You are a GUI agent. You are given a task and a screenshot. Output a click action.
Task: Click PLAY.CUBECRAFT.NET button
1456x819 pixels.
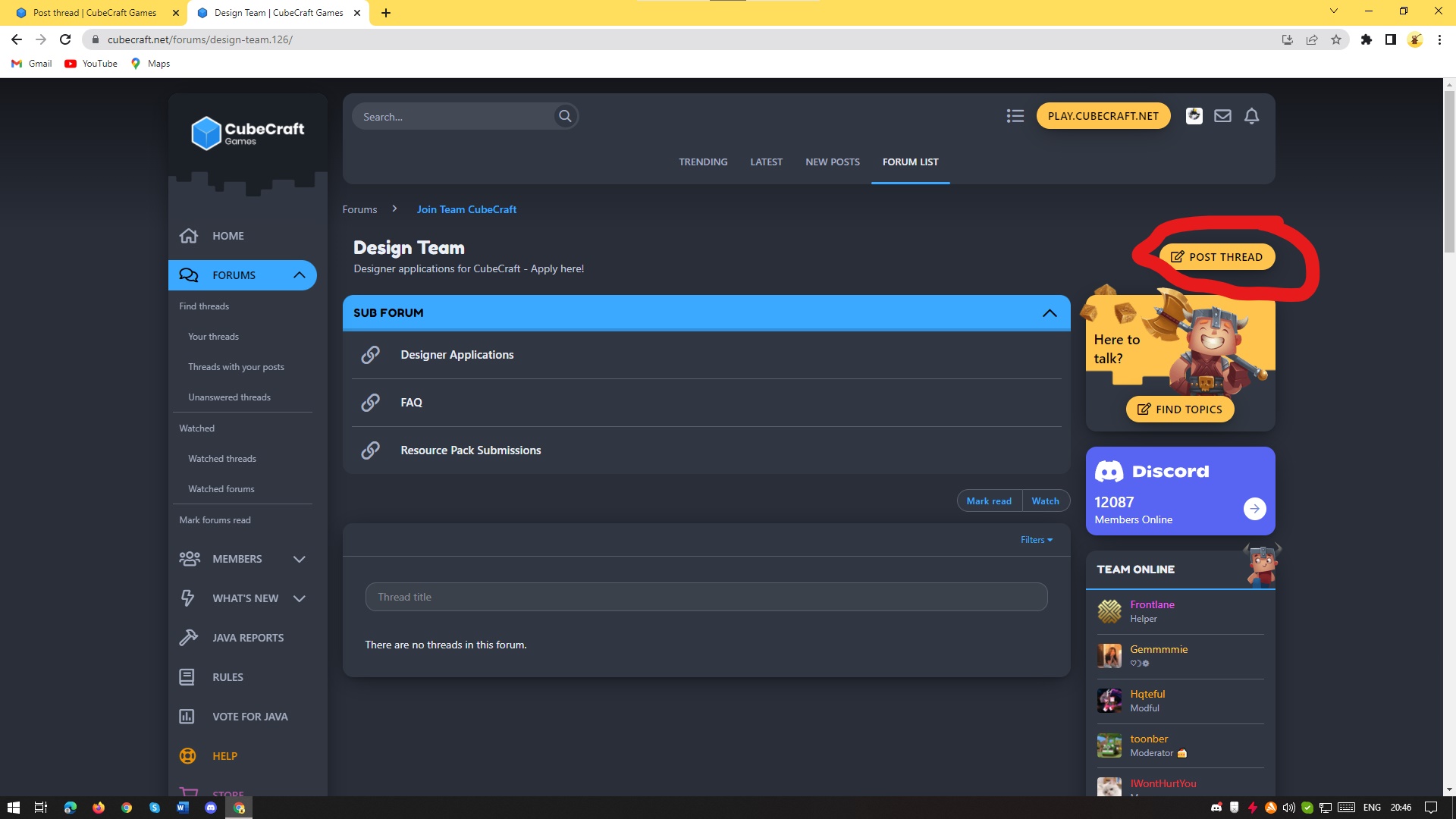[x=1103, y=116]
